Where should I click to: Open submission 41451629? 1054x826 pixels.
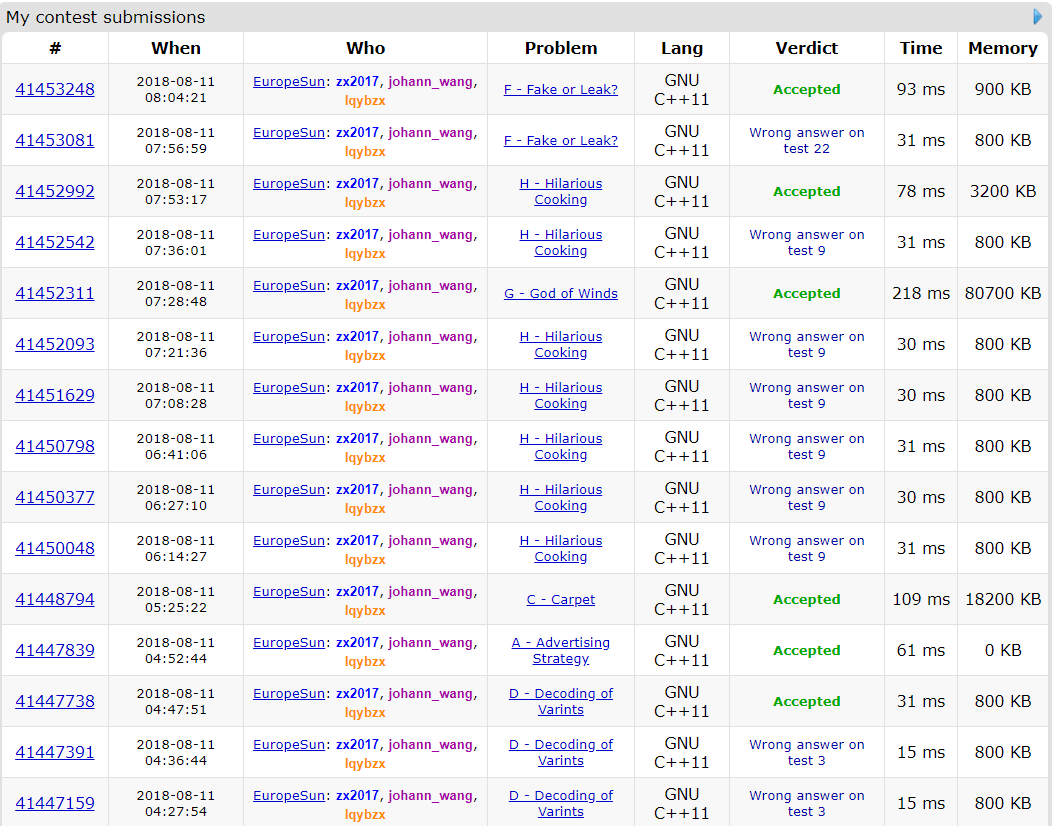click(55, 395)
